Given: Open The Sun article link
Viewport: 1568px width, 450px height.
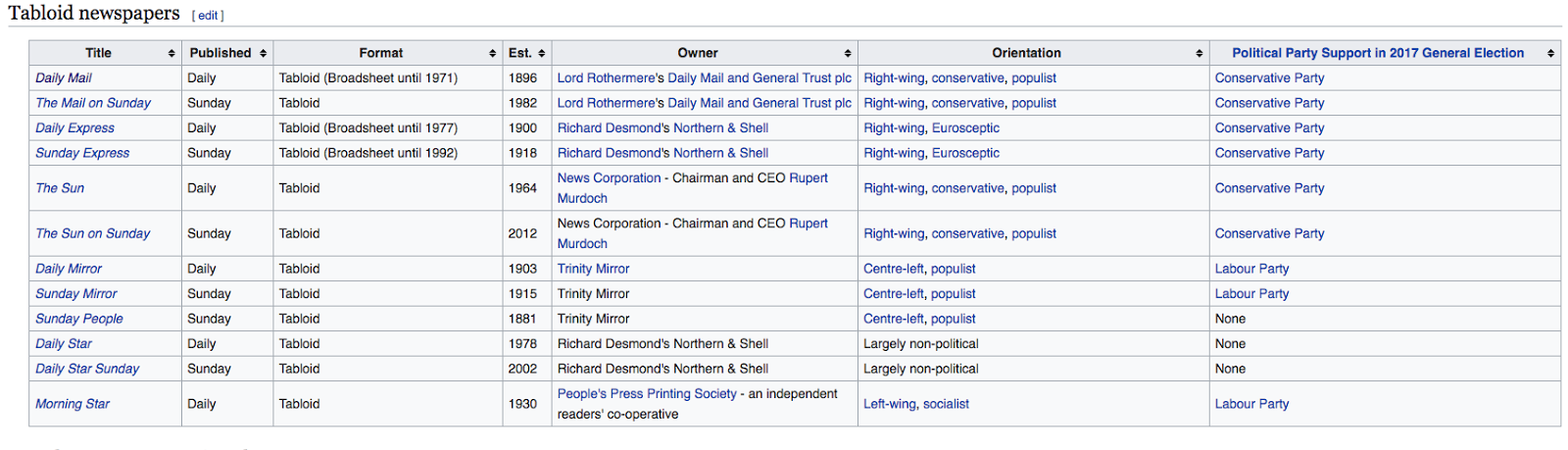Looking at the screenshot, I should click(x=60, y=188).
